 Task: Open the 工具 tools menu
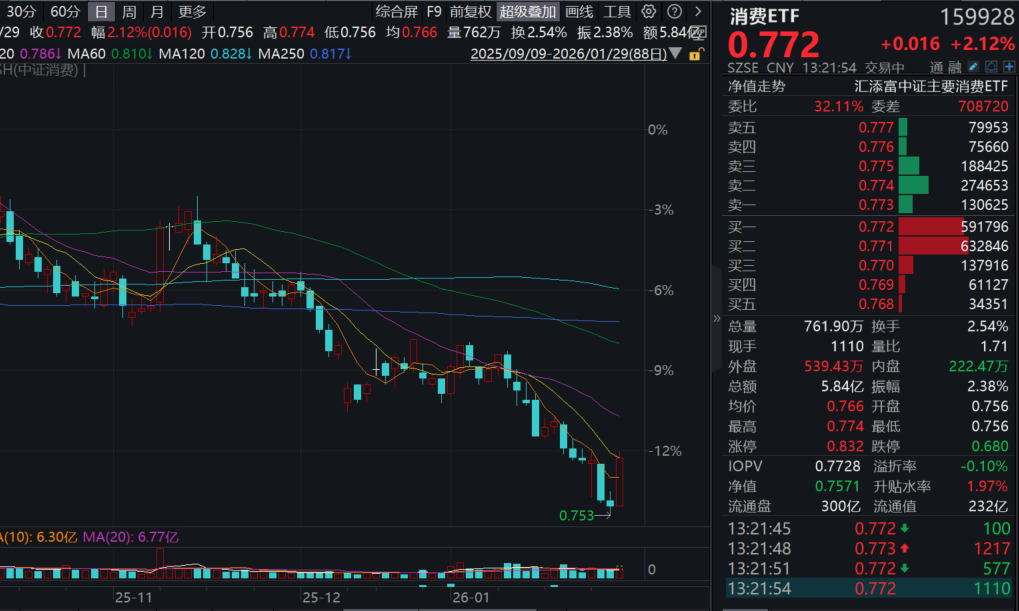[x=617, y=12]
